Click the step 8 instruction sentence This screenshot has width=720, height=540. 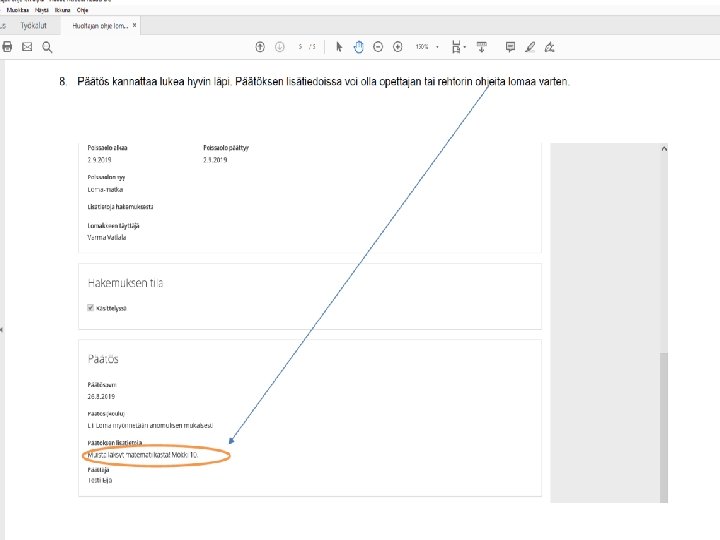point(323,82)
